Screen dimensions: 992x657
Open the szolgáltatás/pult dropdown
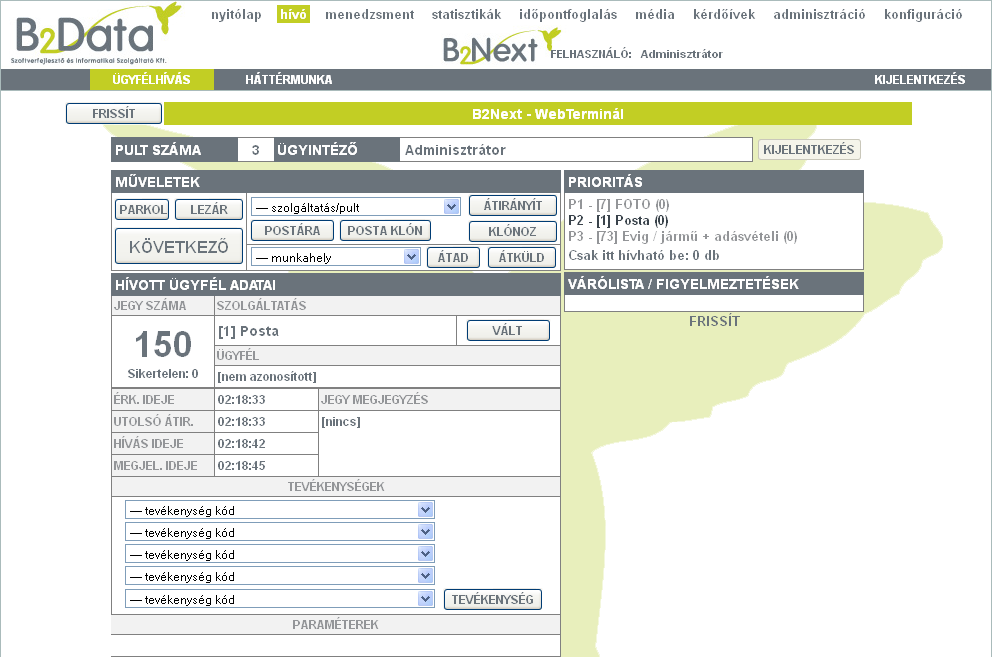(354, 206)
